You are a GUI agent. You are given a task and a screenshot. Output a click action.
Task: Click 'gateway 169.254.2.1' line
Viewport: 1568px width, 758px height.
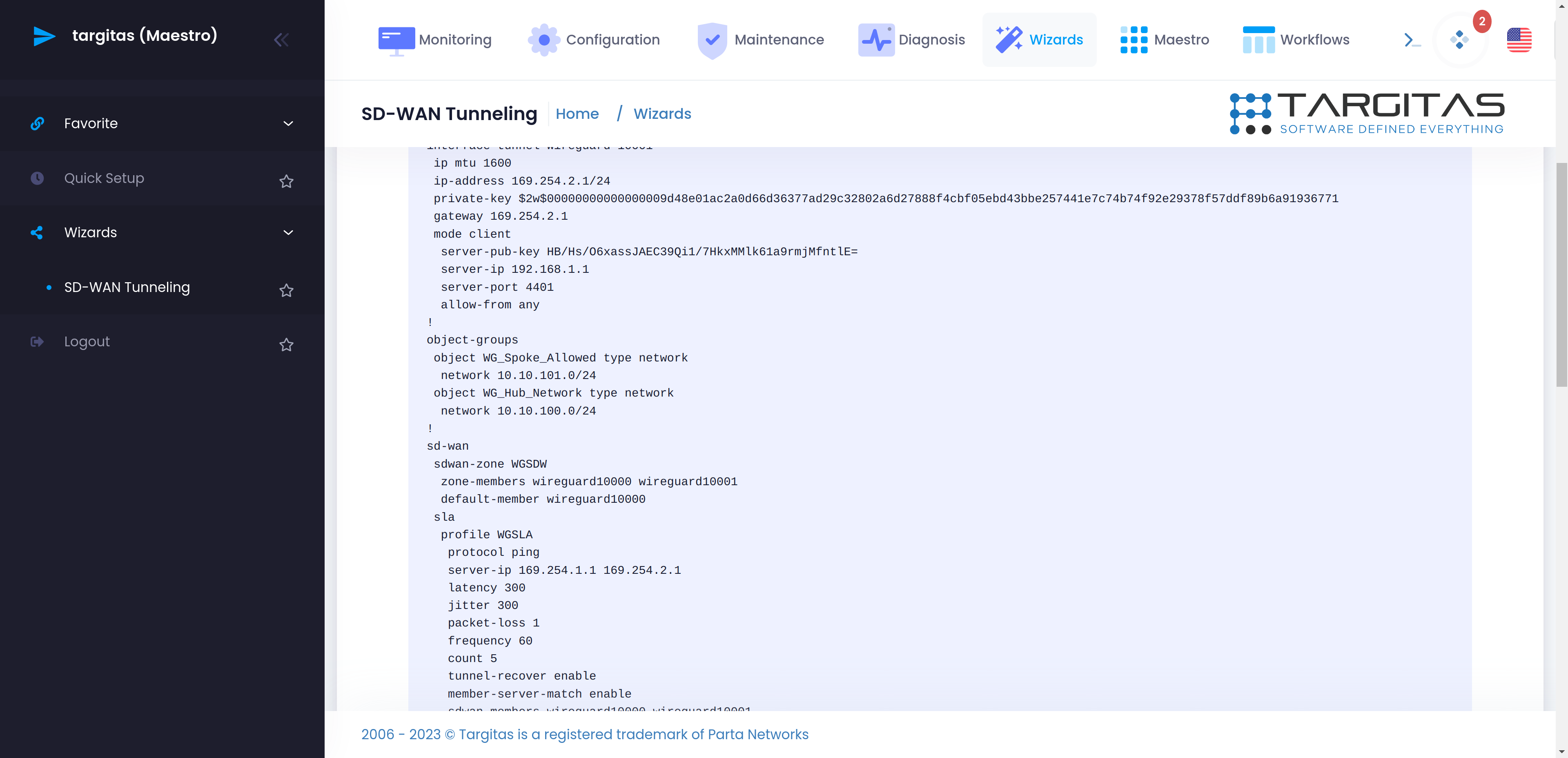point(500,217)
